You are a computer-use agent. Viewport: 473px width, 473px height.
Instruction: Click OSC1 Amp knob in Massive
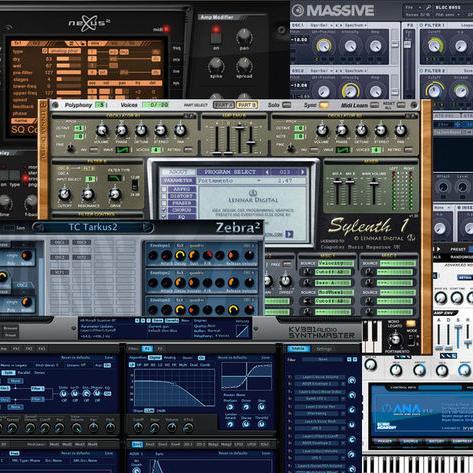[x=375, y=46]
